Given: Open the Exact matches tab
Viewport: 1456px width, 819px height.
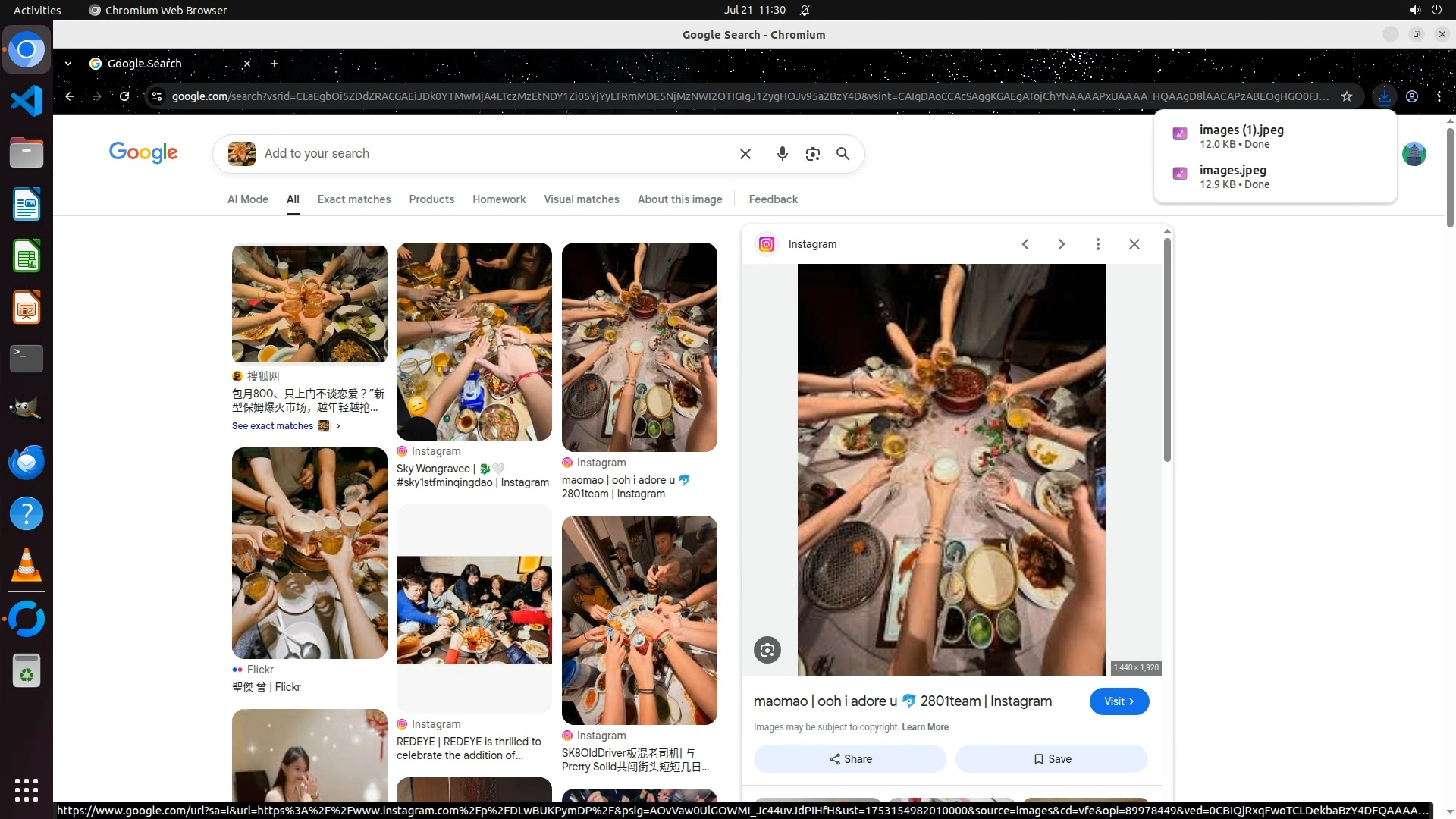Looking at the screenshot, I should tap(353, 199).
